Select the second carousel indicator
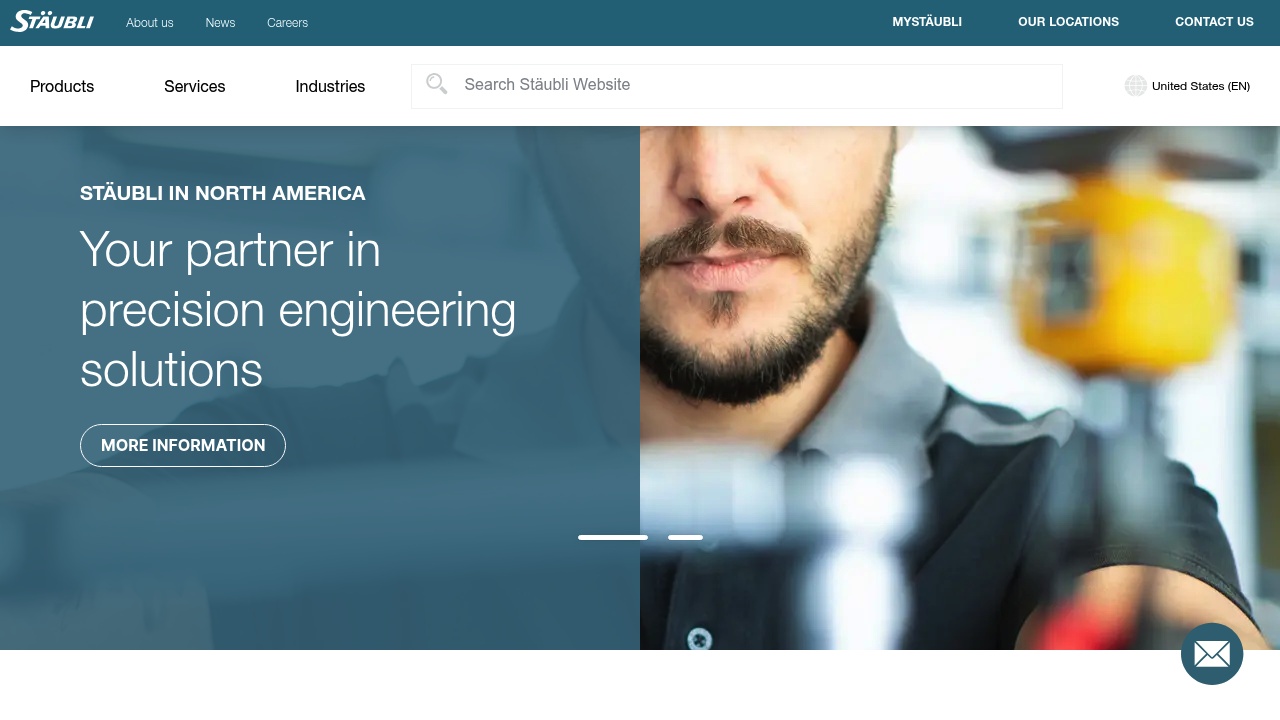This screenshot has width=1280, height=720. point(686,537)
